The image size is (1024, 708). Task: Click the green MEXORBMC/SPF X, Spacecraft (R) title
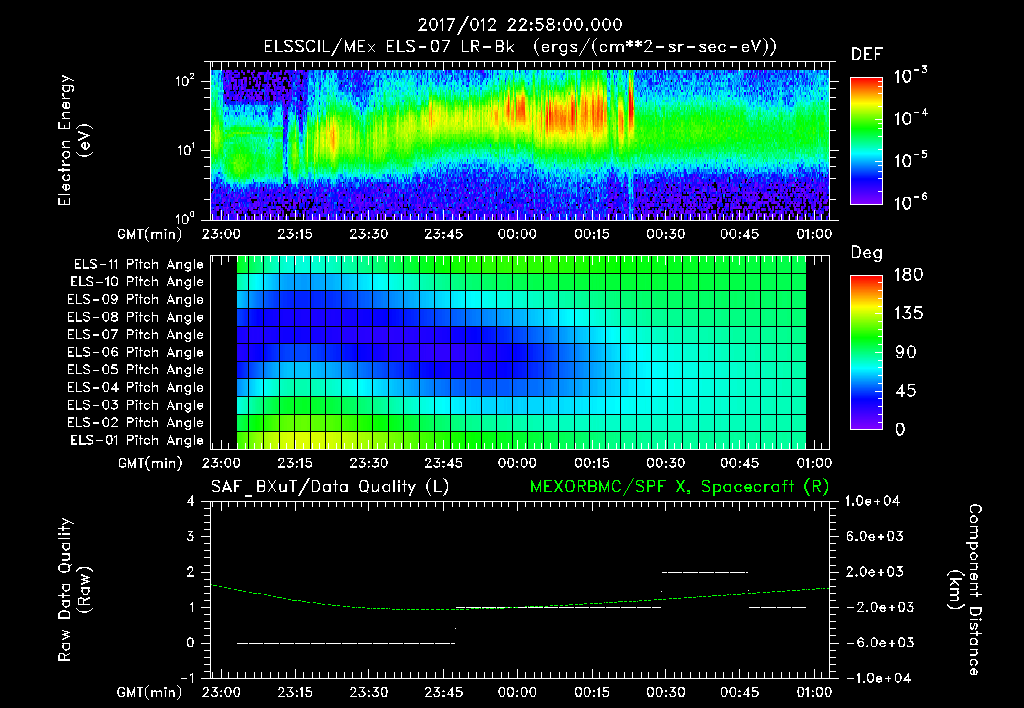679,487
